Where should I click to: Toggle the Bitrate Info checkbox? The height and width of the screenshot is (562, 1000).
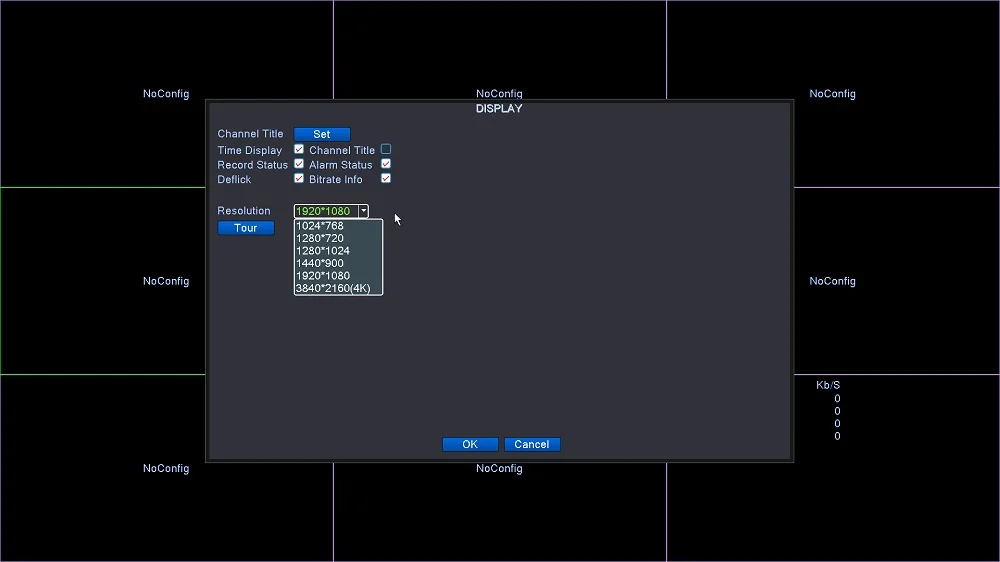[386, 179]
